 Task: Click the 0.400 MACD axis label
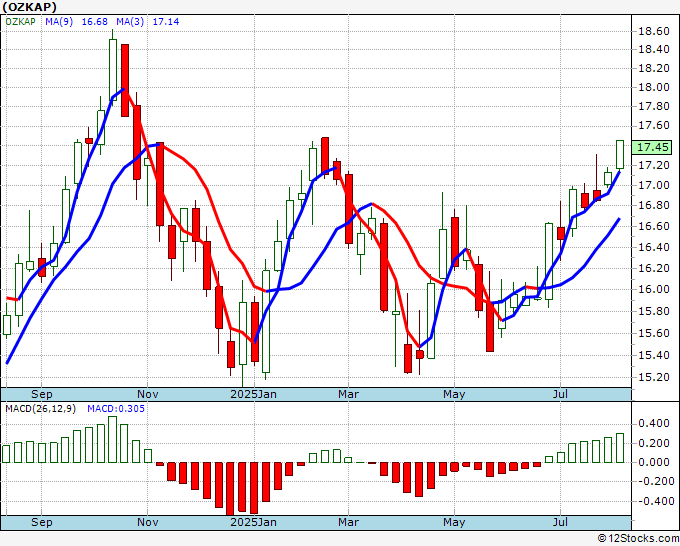click(x=654, y=423)
